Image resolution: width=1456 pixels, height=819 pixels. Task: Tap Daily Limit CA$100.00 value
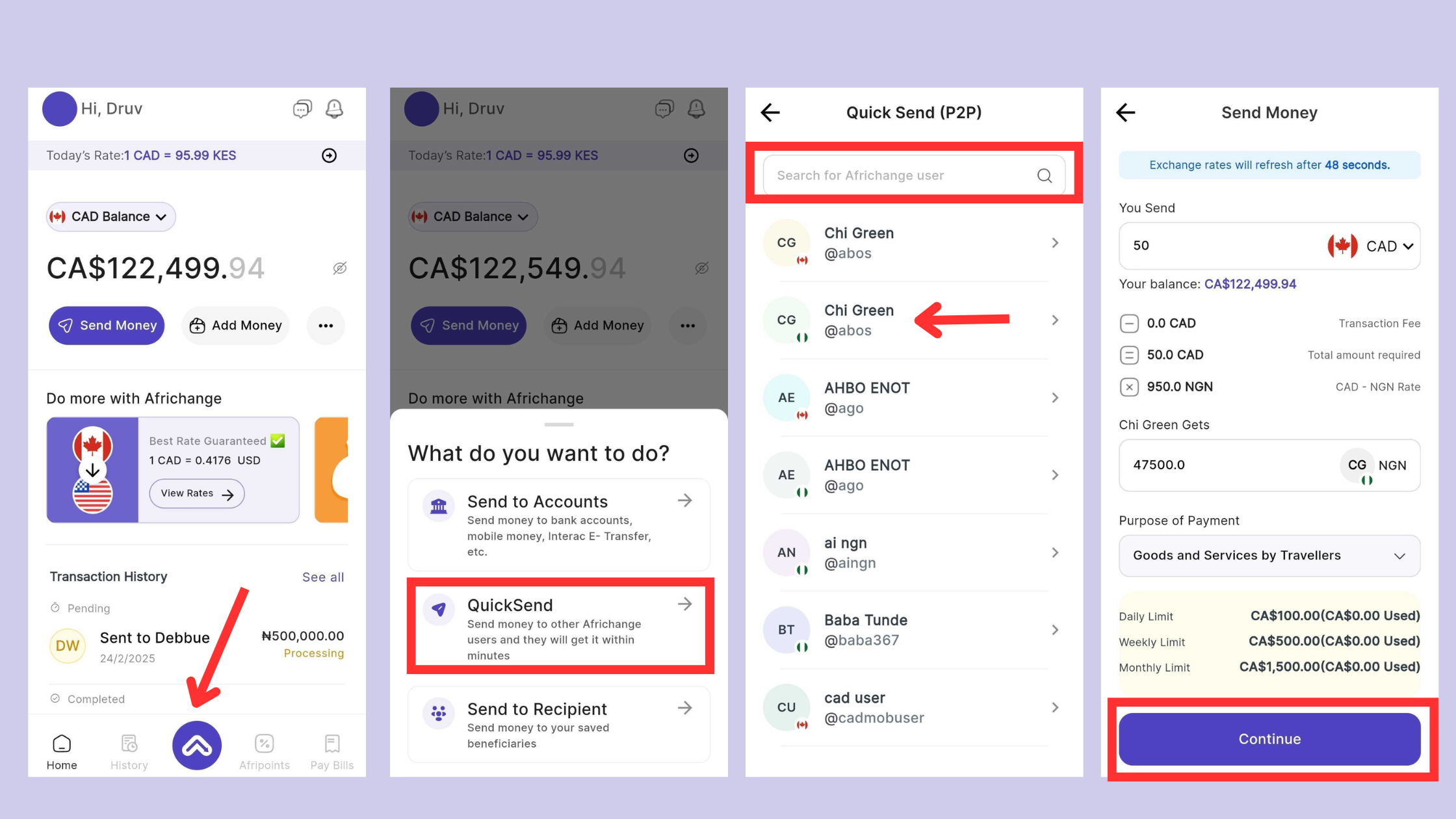[1335, 616]
